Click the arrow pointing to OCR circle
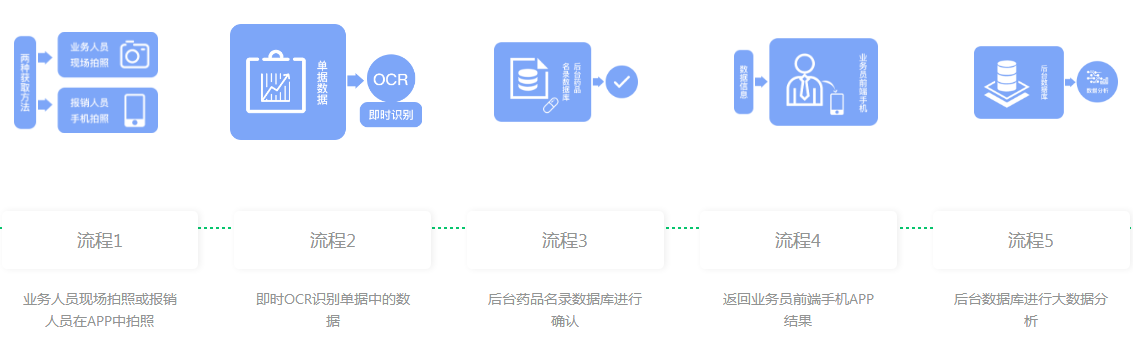This screenshot has height=360, width=1133. pos(355,81)
